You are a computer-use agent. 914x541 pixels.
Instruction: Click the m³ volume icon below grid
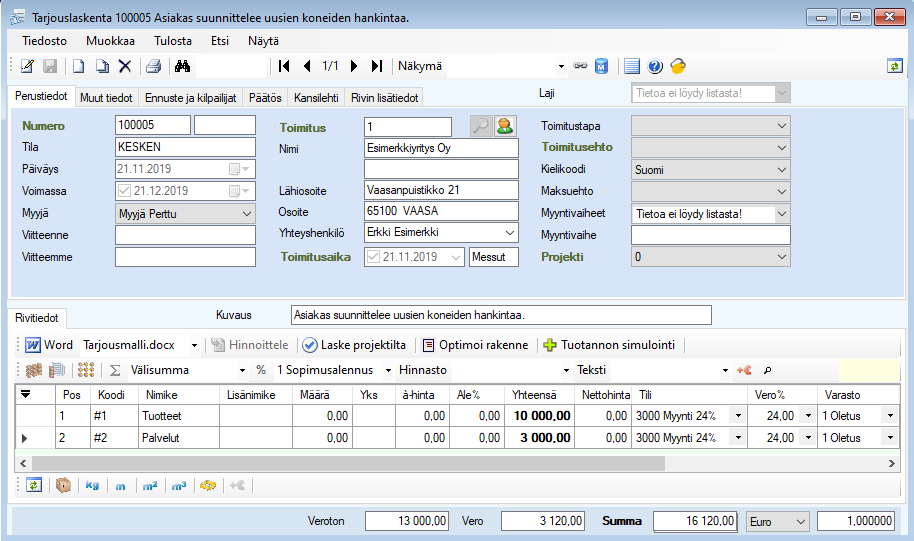(x=179, y=485)
